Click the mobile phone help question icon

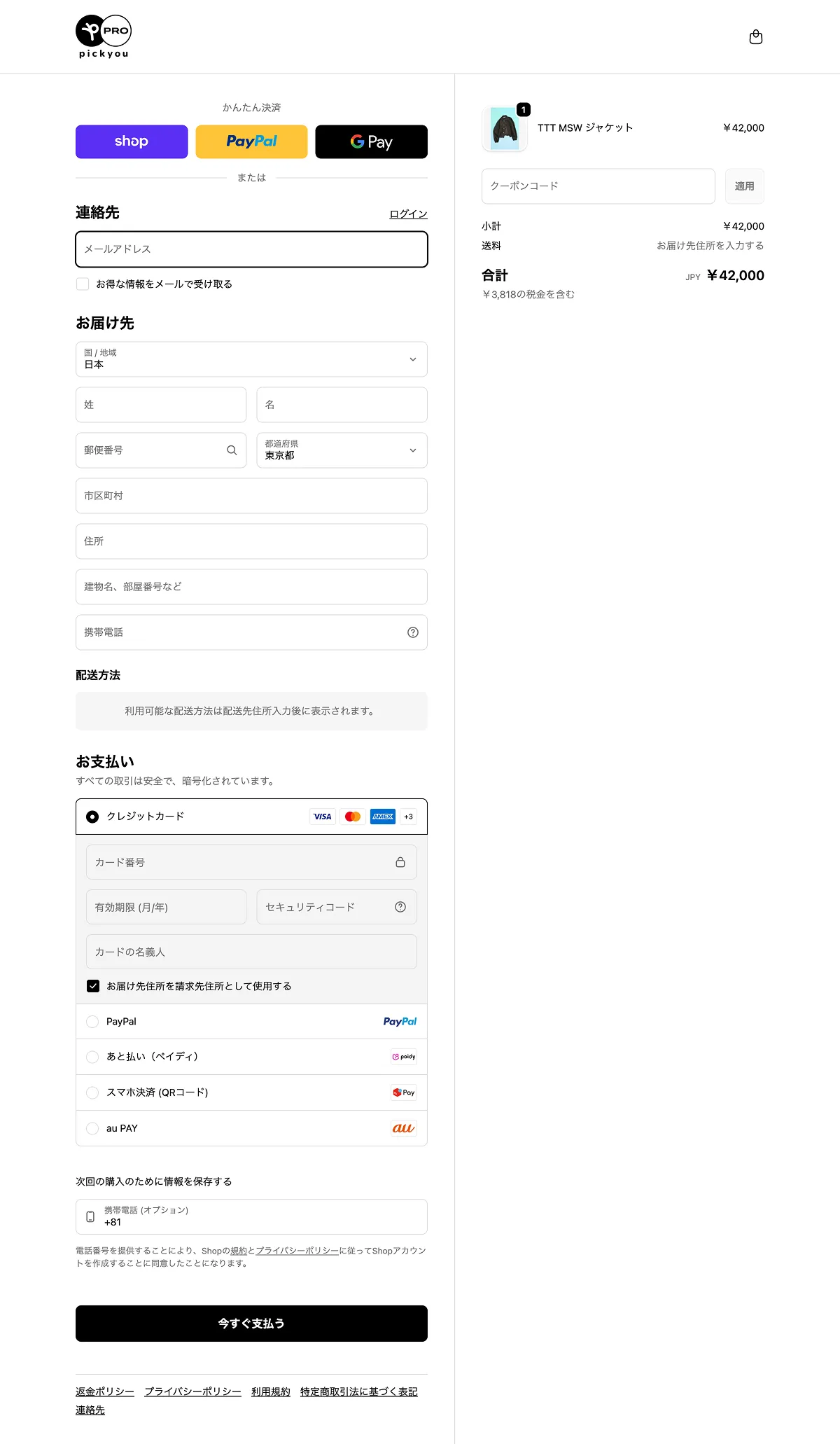[413, 632]
